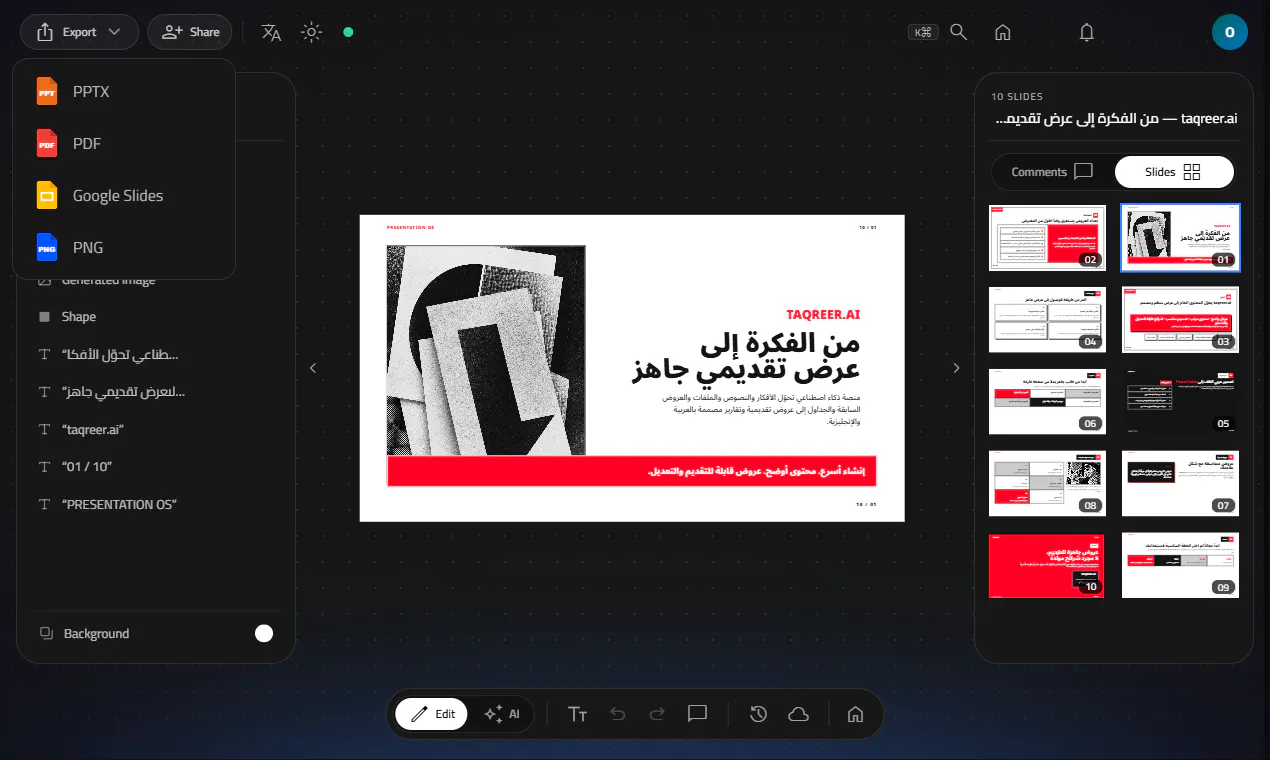This screenshot has width=1270, height=760.
Task: Select slide 09 thumbnail
Action: (1180, 566)
